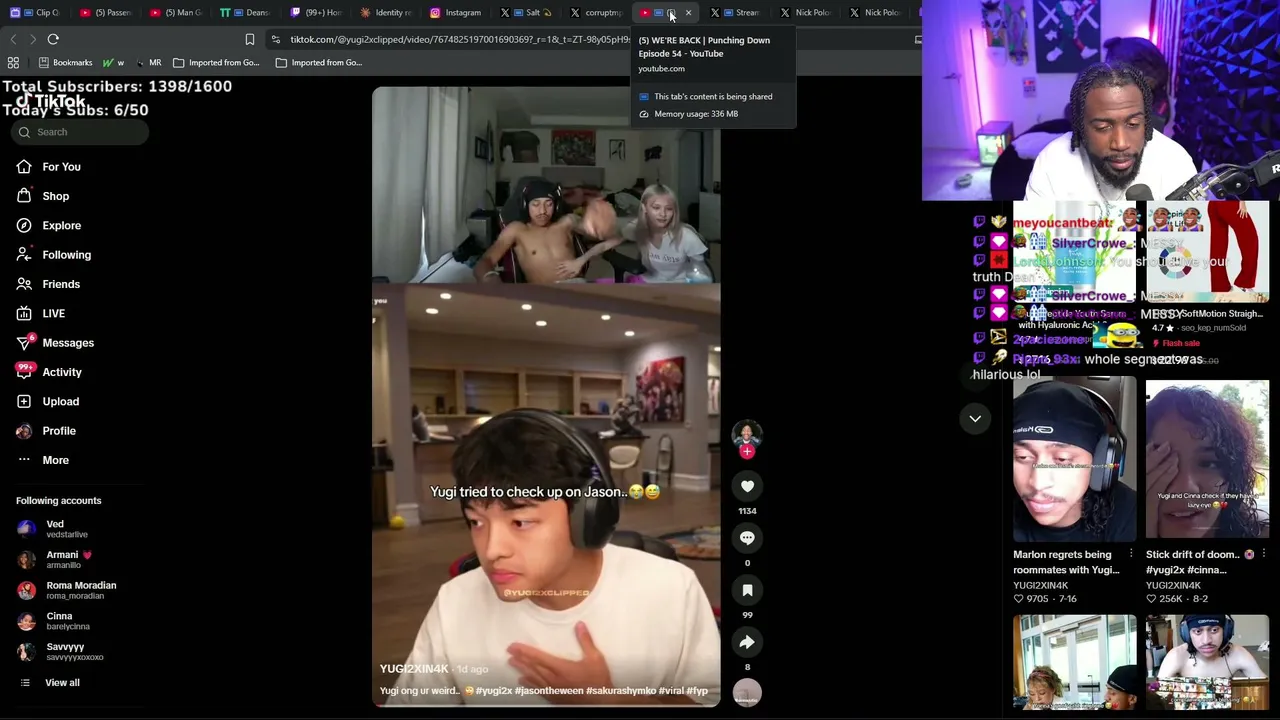1280x720 pixels.
Task: Open Roma Moradian's account
Action: point(66,590)
